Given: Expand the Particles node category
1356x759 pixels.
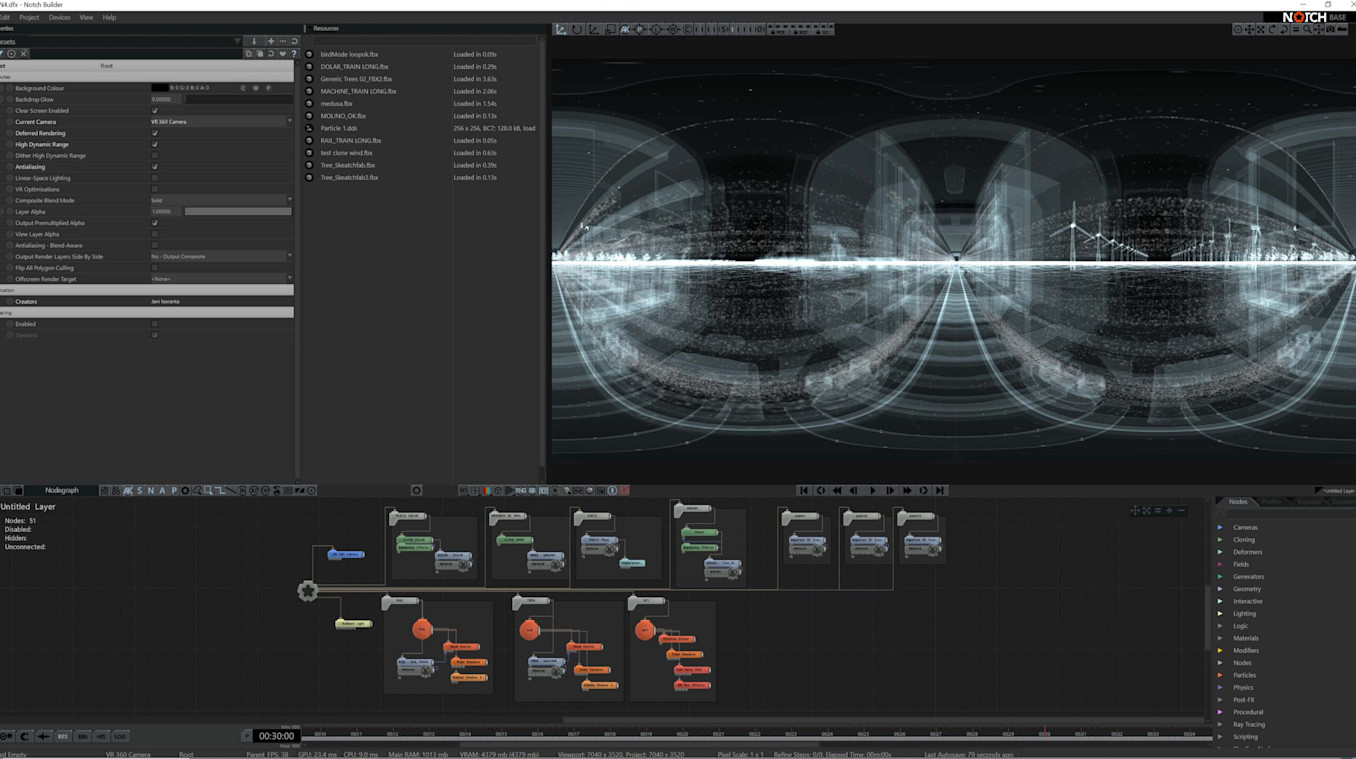Looking at the screenshot, I should (x=1244, y=675).
